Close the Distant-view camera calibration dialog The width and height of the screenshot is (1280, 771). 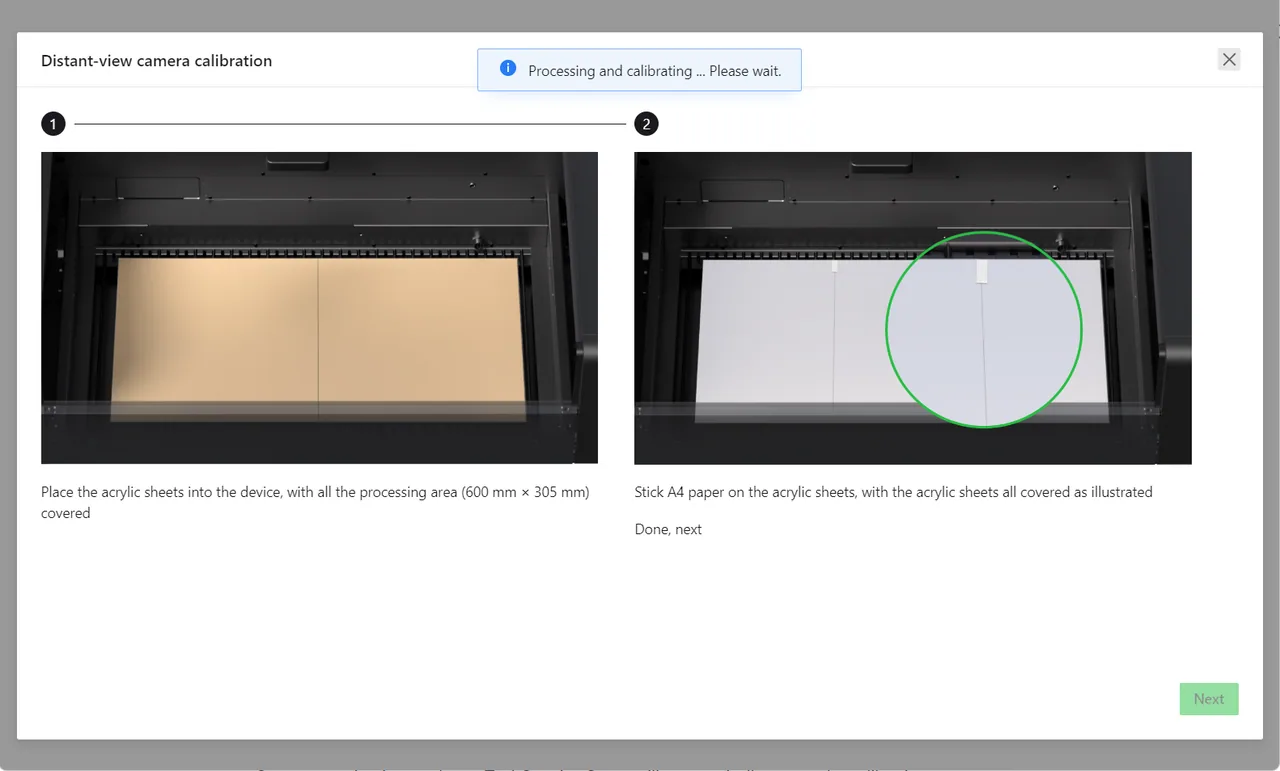pyautogui.click(x=1229, y=59)
